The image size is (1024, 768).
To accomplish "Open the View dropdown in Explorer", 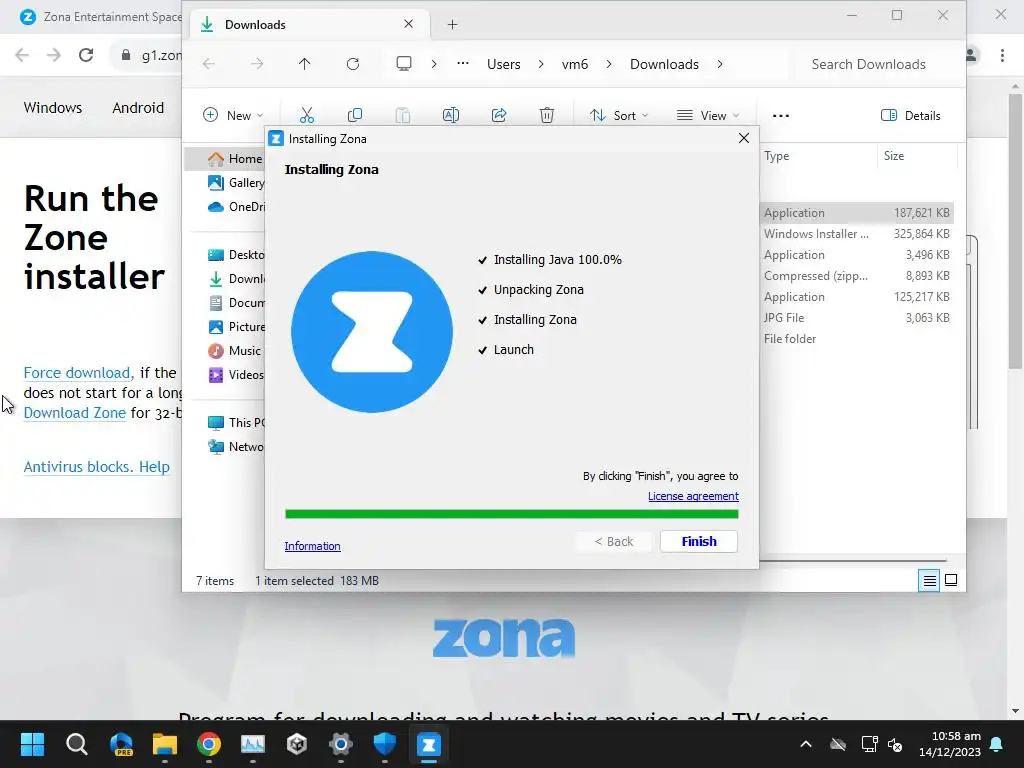I will click(x=708, y=116).
